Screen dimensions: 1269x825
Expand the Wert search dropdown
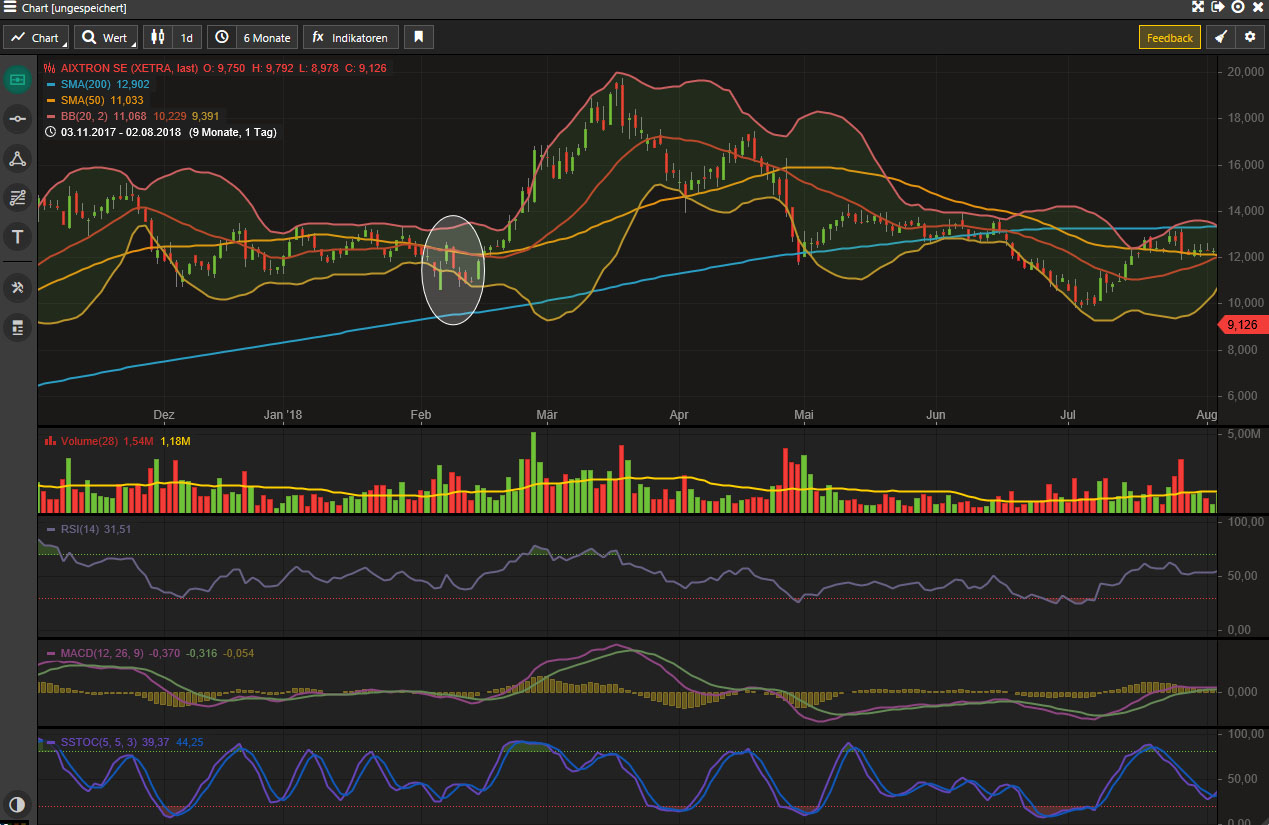(x=105, y=38)
